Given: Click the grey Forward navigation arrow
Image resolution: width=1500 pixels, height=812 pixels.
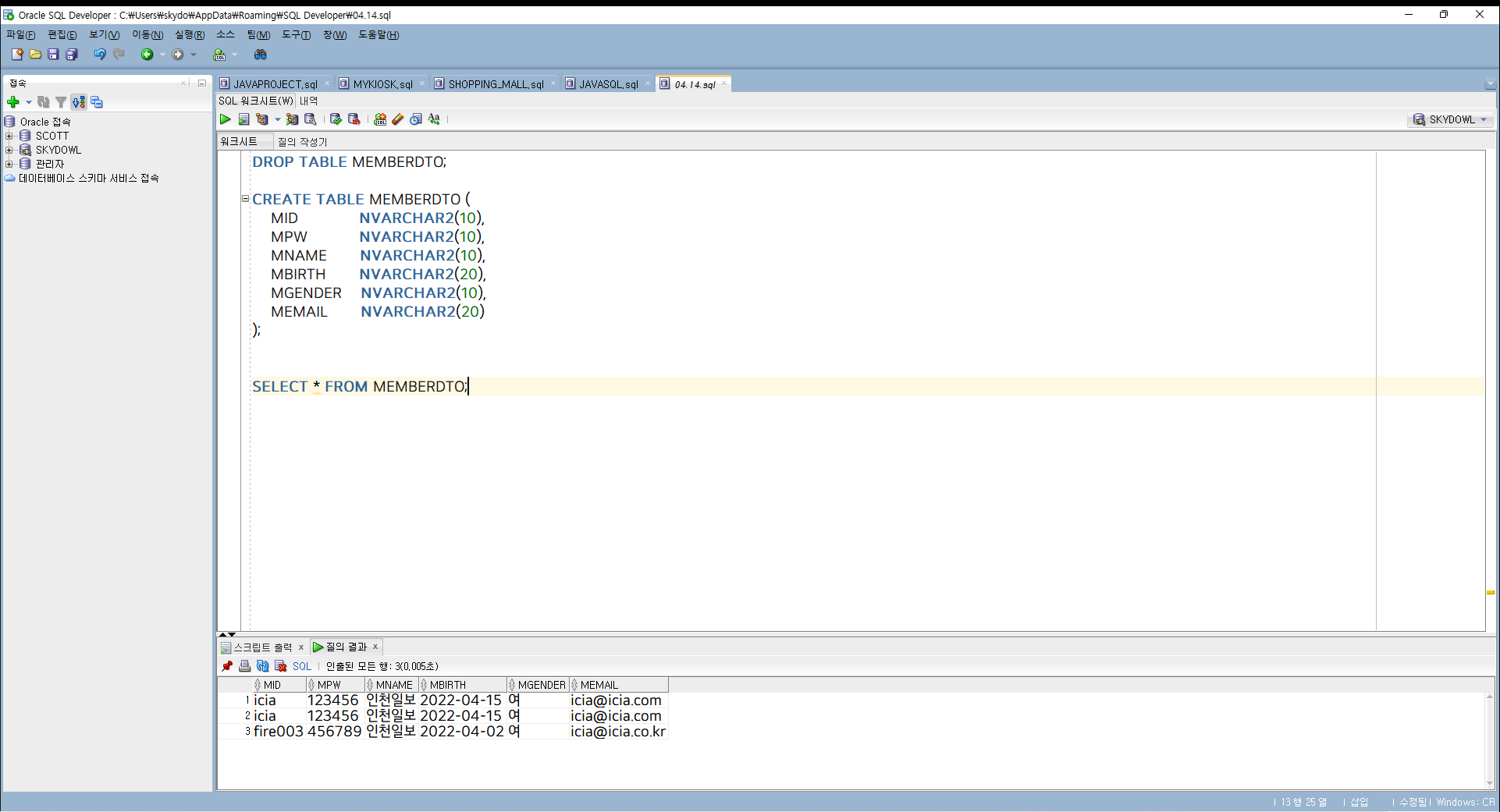Looking at the screenshot, I should pyautogui.click(x=178, y=55).
